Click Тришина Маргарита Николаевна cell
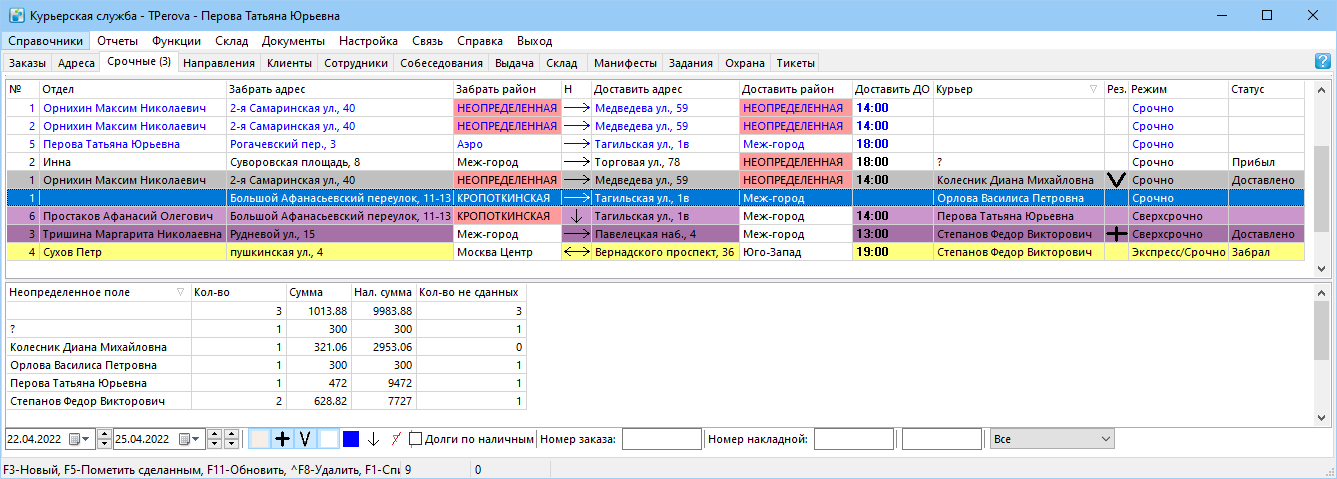1337x479 pixels. point(133,234)
